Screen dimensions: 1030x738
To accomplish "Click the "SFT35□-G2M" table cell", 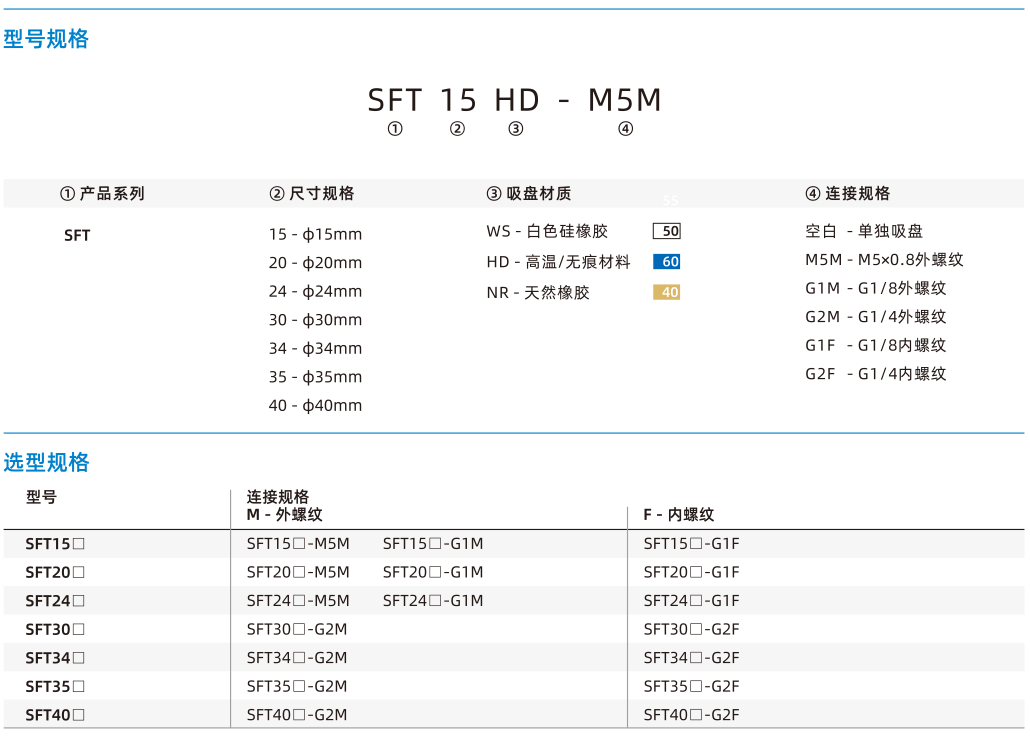I will pos(297,687).
